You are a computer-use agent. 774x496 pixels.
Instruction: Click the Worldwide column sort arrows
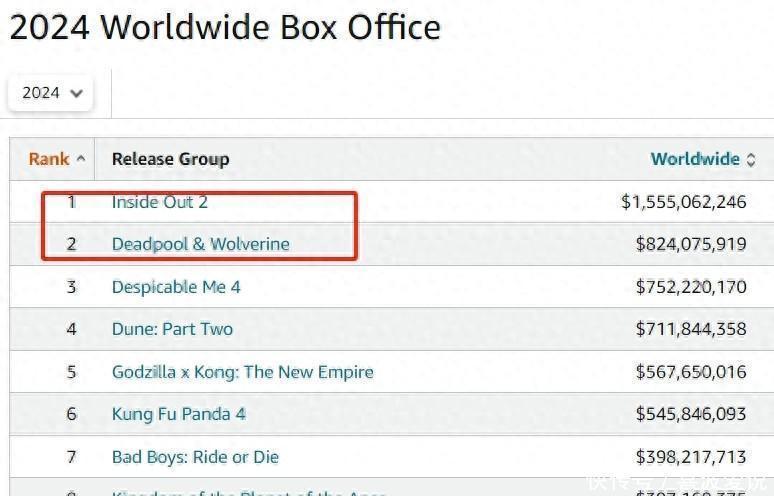click(751, 160)
